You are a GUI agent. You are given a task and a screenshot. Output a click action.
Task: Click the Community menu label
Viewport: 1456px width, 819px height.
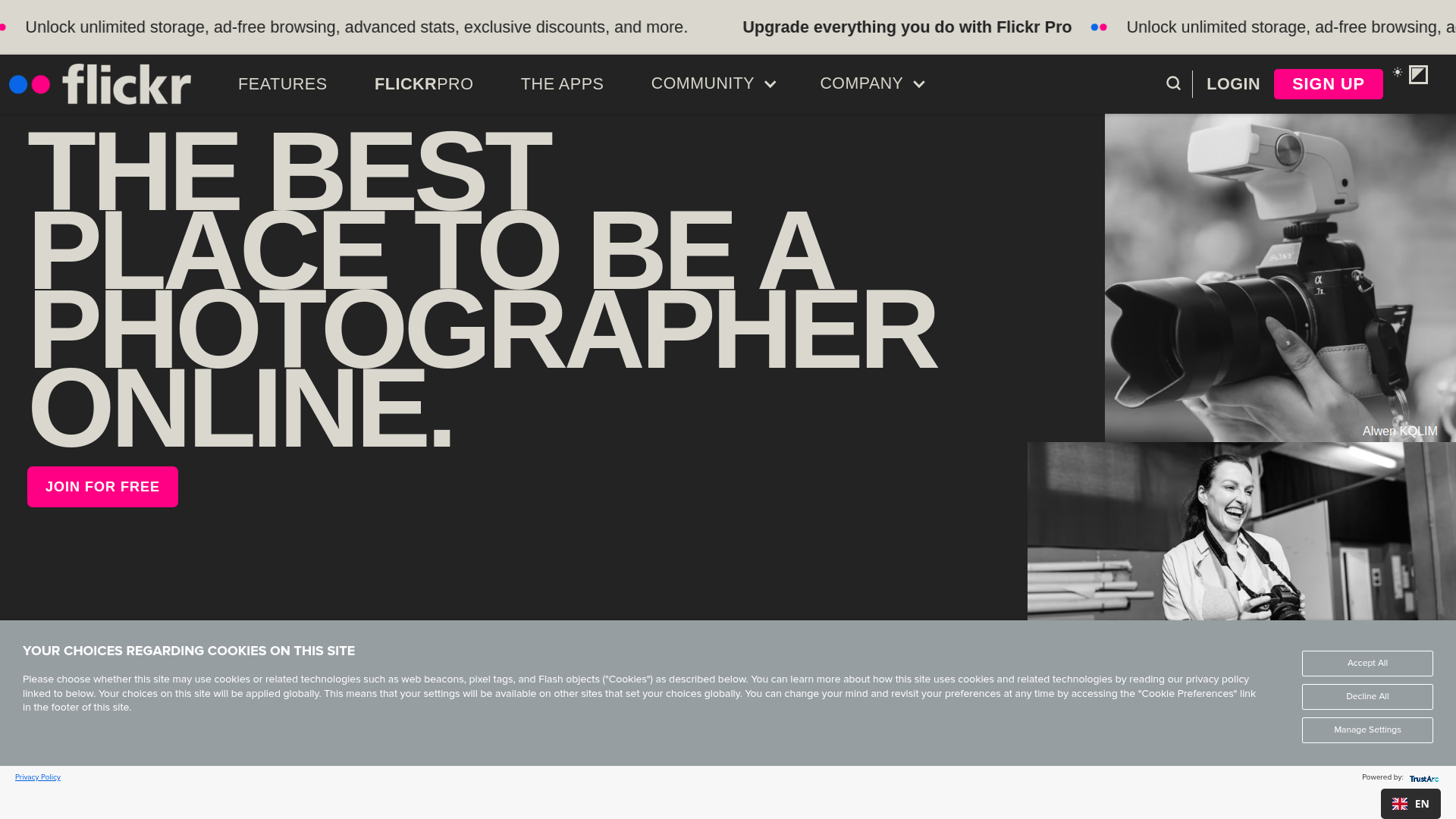(703, 83)
